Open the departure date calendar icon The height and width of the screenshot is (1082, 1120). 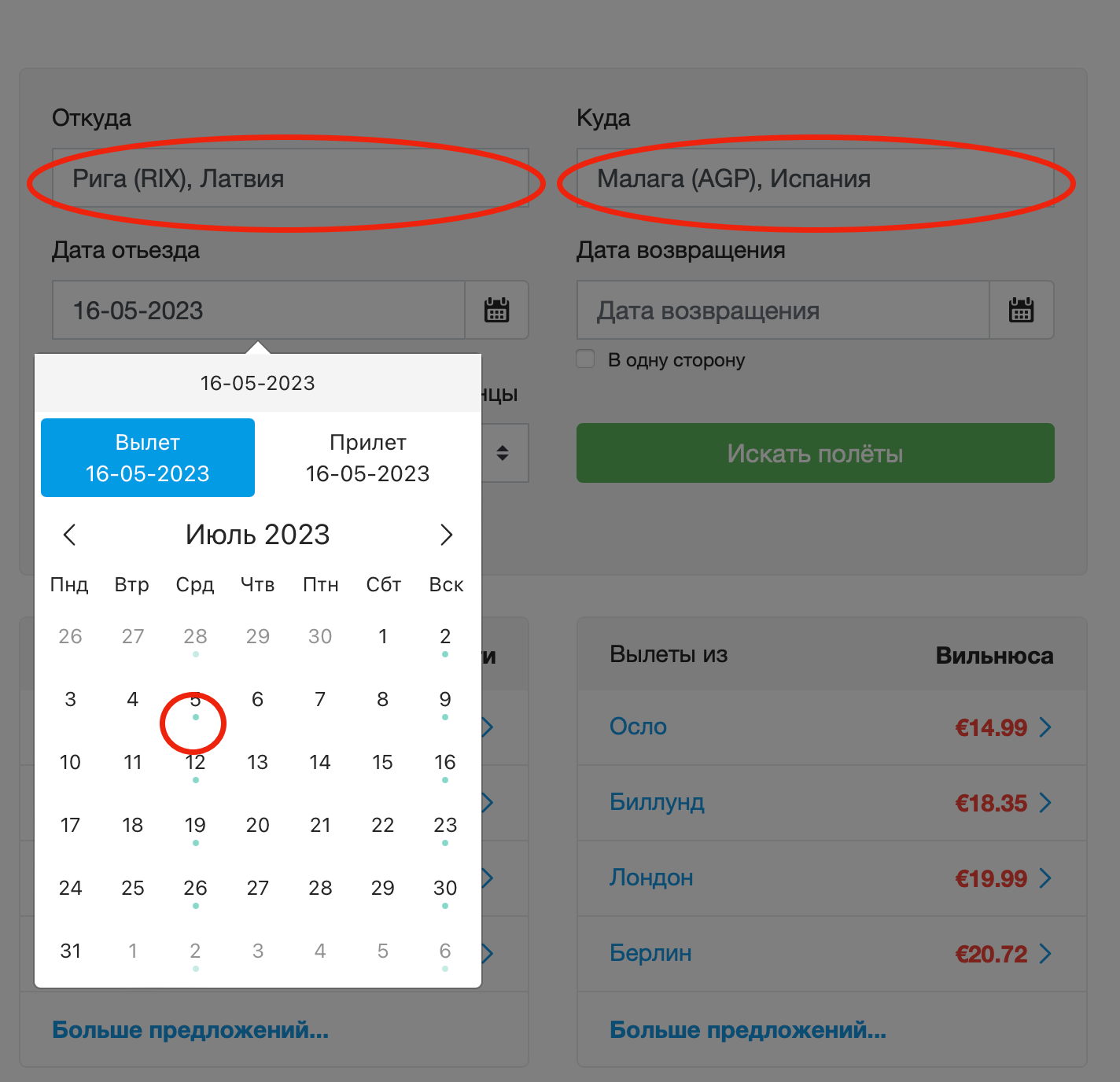[496, 310]
